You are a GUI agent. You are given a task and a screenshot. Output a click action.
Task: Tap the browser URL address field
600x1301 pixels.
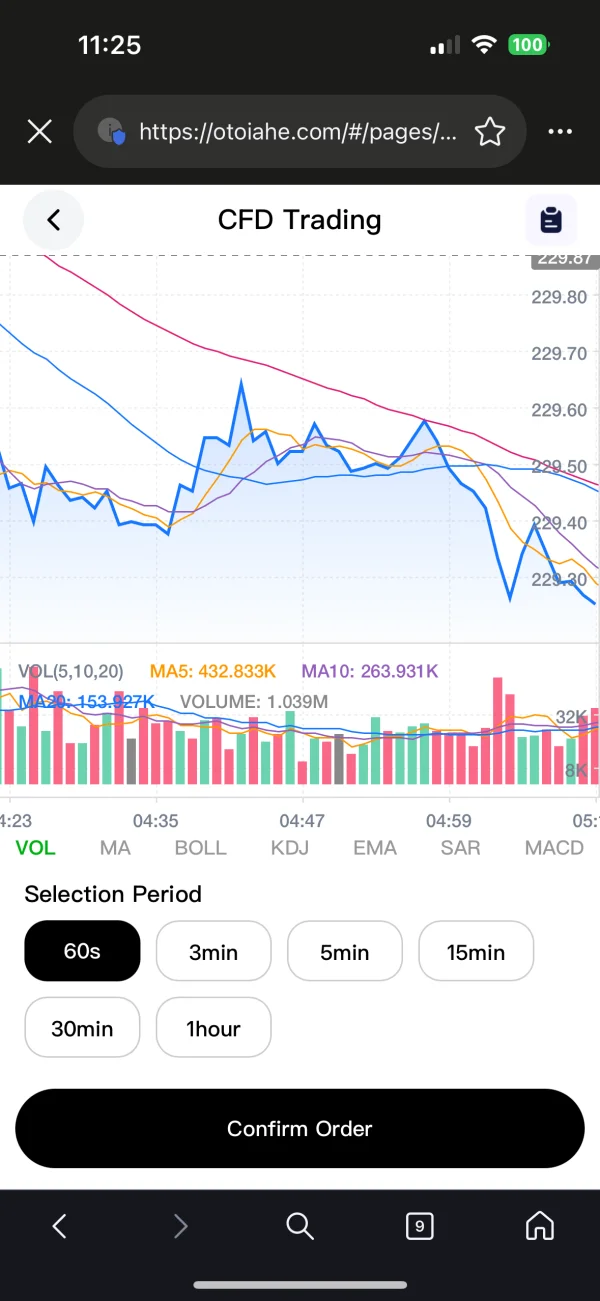click(x=298, y=131)
